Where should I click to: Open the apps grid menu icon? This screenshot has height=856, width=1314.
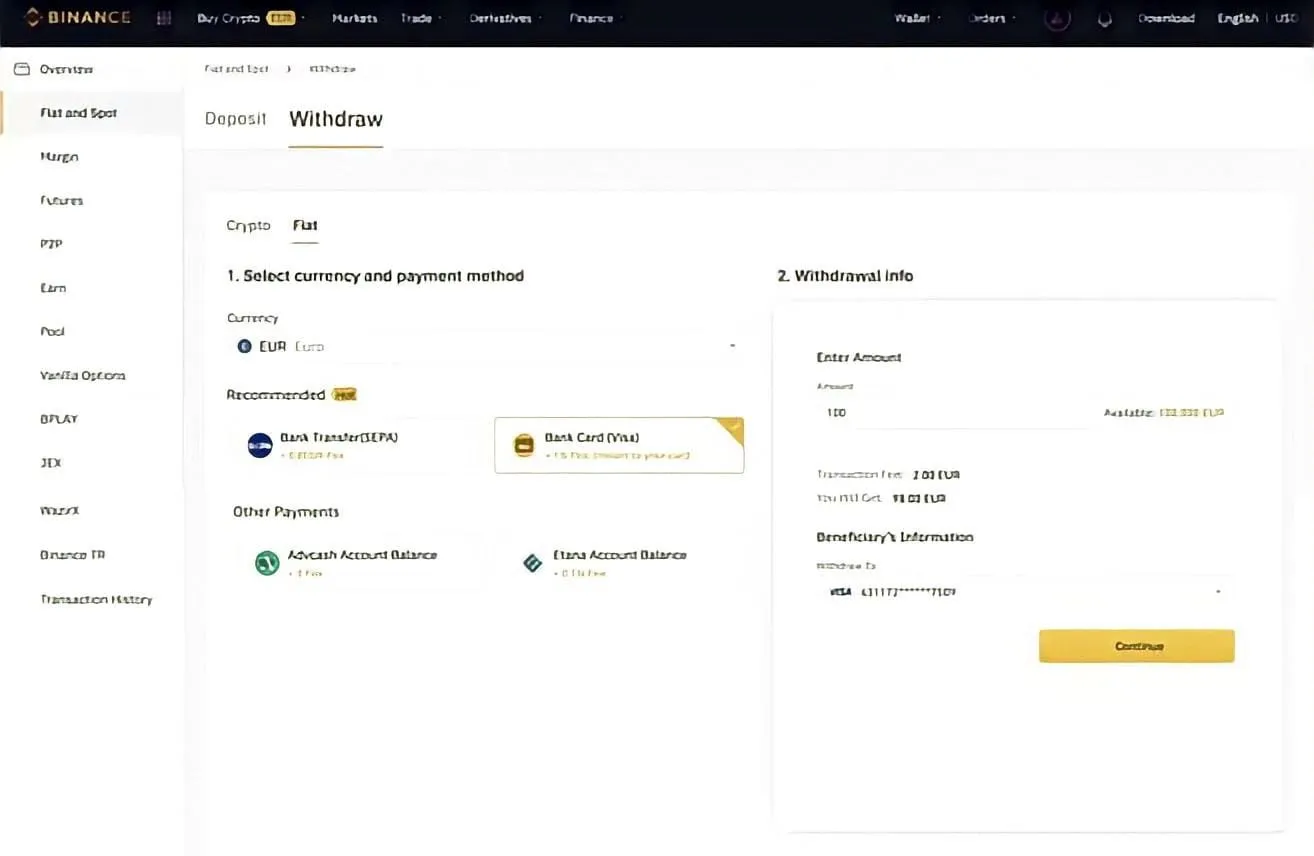point(164,18)
